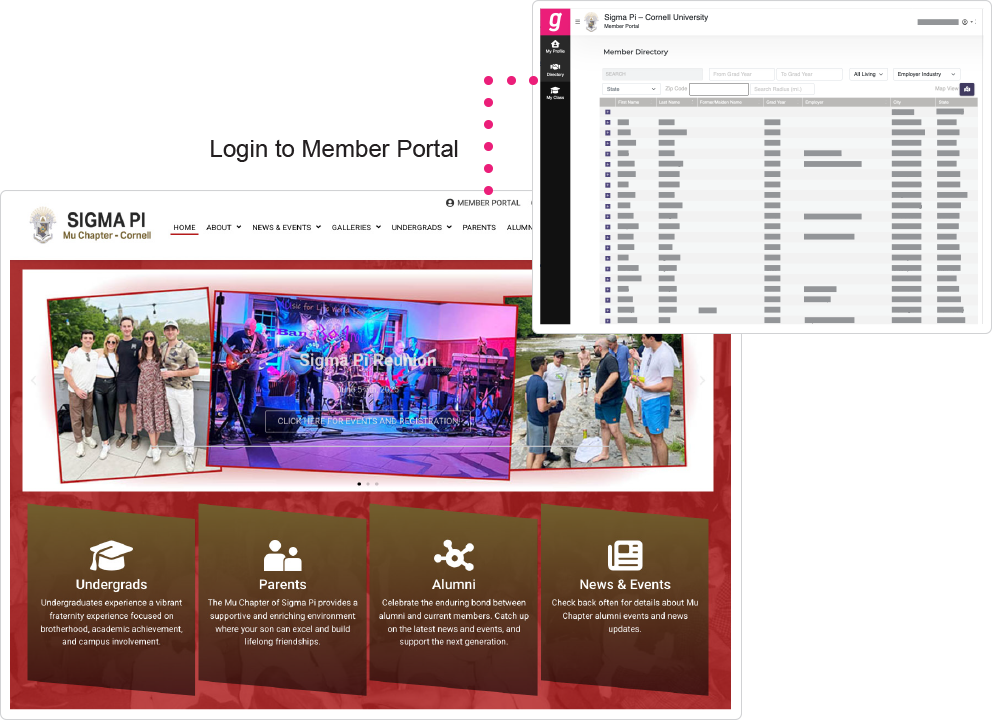
Task: Open the creek gathering photo slide
Action: (x=598, y=400)
